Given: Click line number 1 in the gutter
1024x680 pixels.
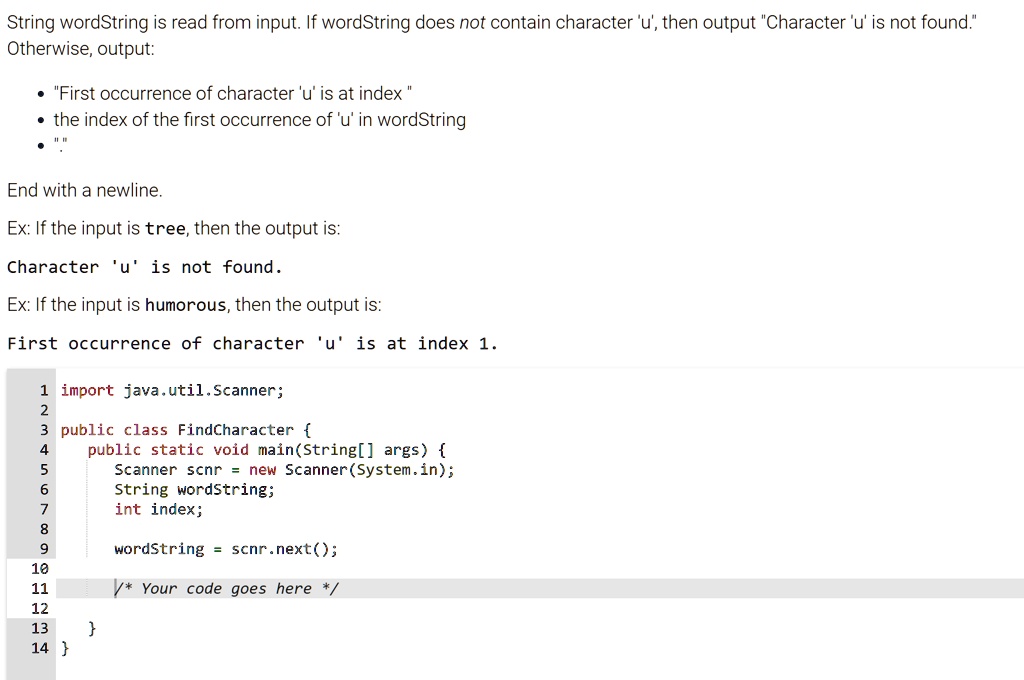Looking at the screenshot, I should click(44, 390).
